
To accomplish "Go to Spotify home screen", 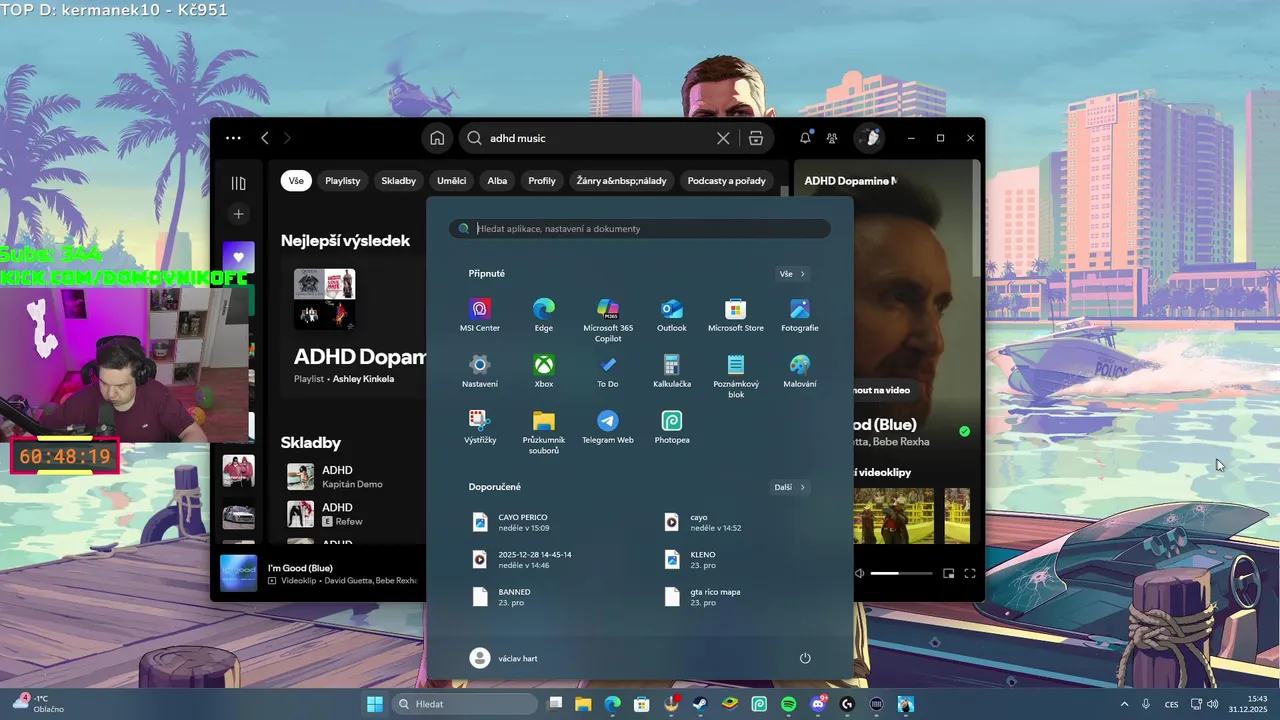I will tap(437, 138).
